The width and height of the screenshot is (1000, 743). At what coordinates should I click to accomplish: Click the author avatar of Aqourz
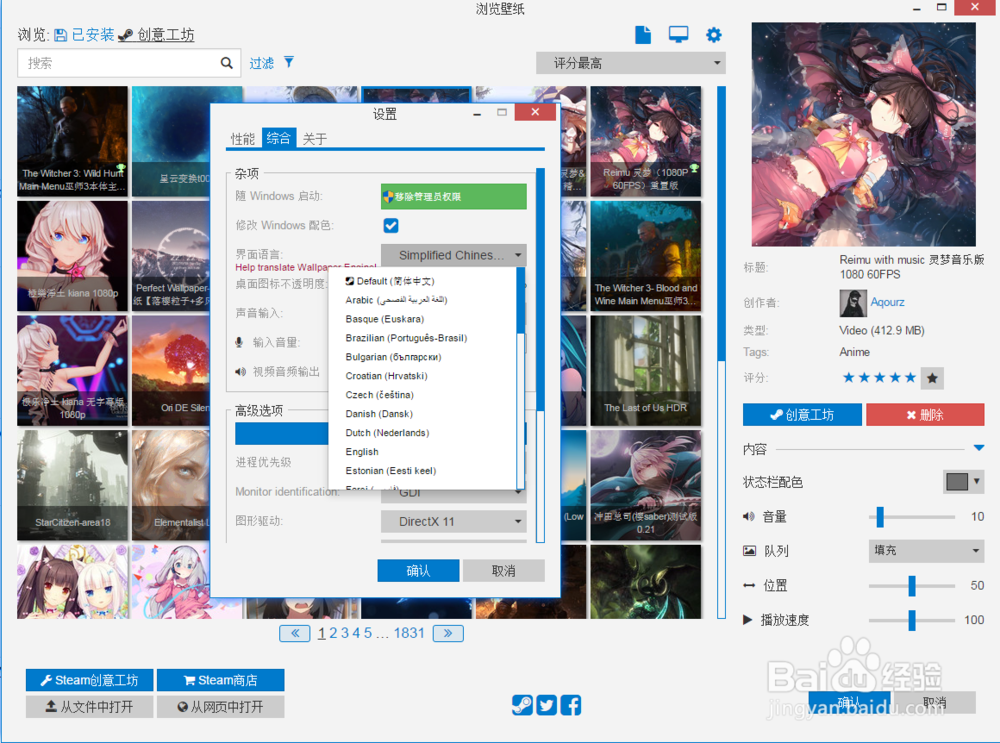click(x=853, y=303)
